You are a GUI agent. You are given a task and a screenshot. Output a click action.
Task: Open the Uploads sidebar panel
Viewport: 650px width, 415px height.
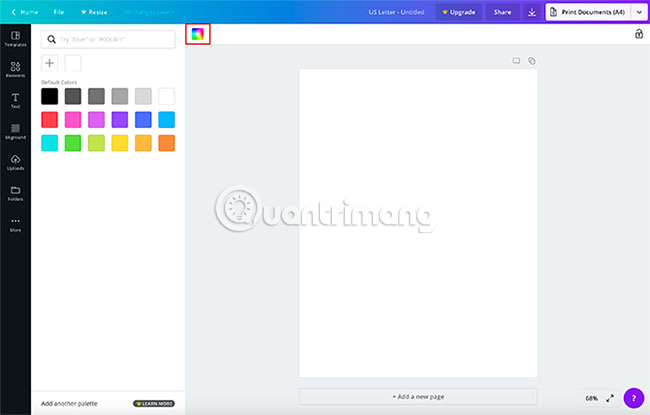point(15,163)
